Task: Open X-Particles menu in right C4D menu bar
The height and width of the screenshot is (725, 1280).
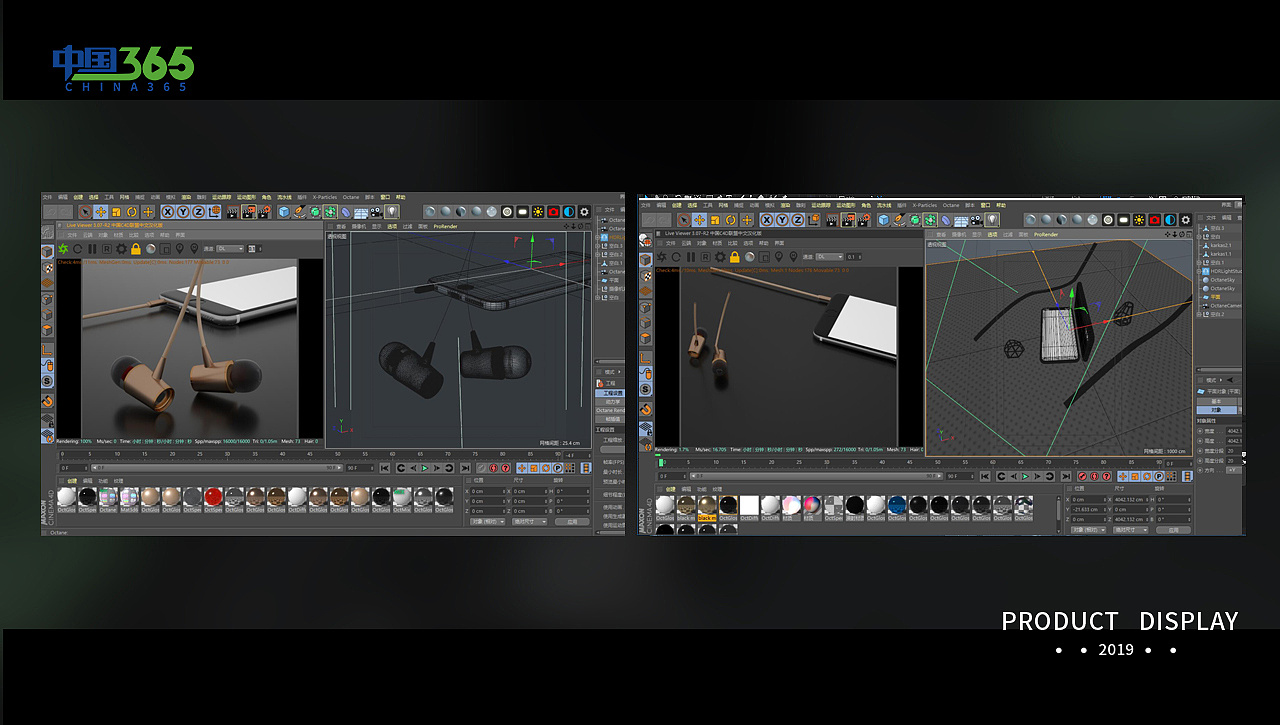Action: [925, 205]
